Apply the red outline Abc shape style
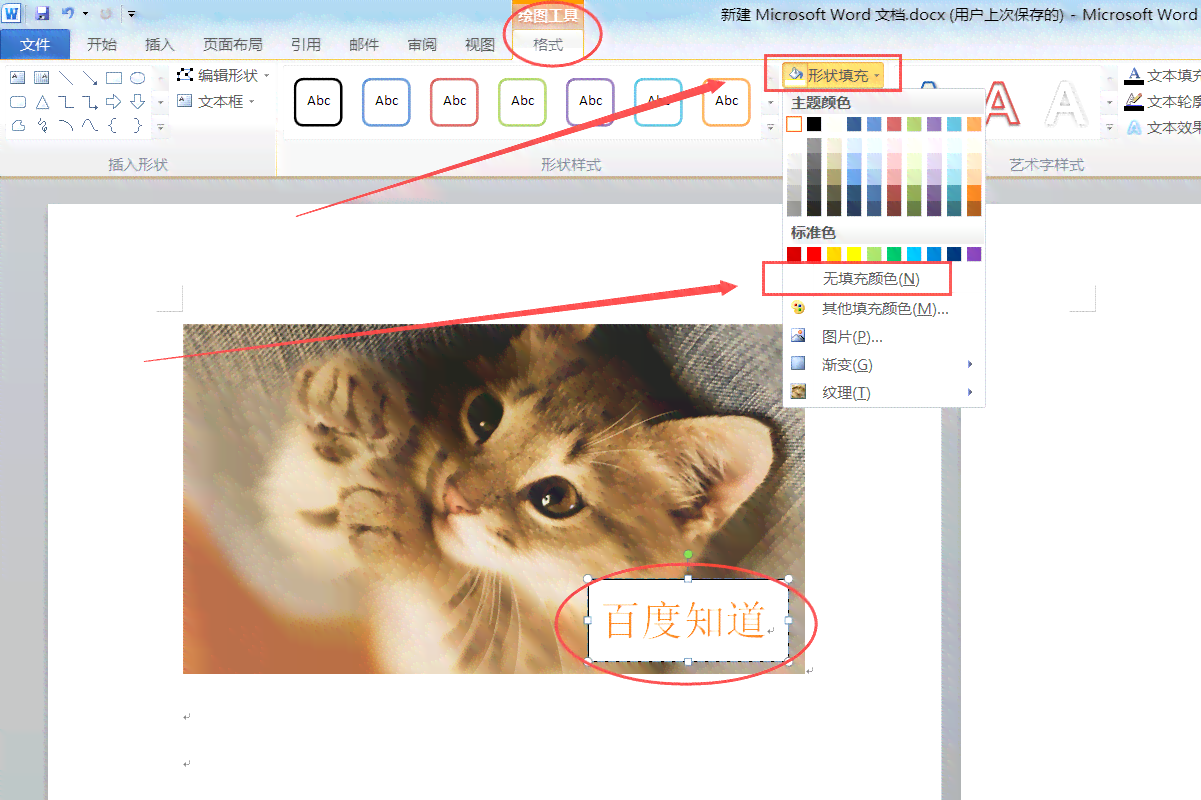1201x800 pixels. pos(454,102)
